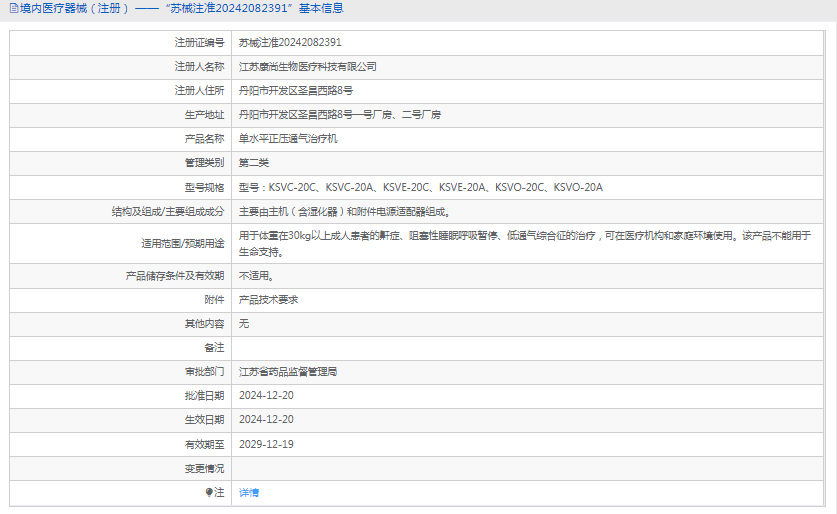Select registrant name 江苏康尚生物医疗科技有限公司

coord(307,67)
